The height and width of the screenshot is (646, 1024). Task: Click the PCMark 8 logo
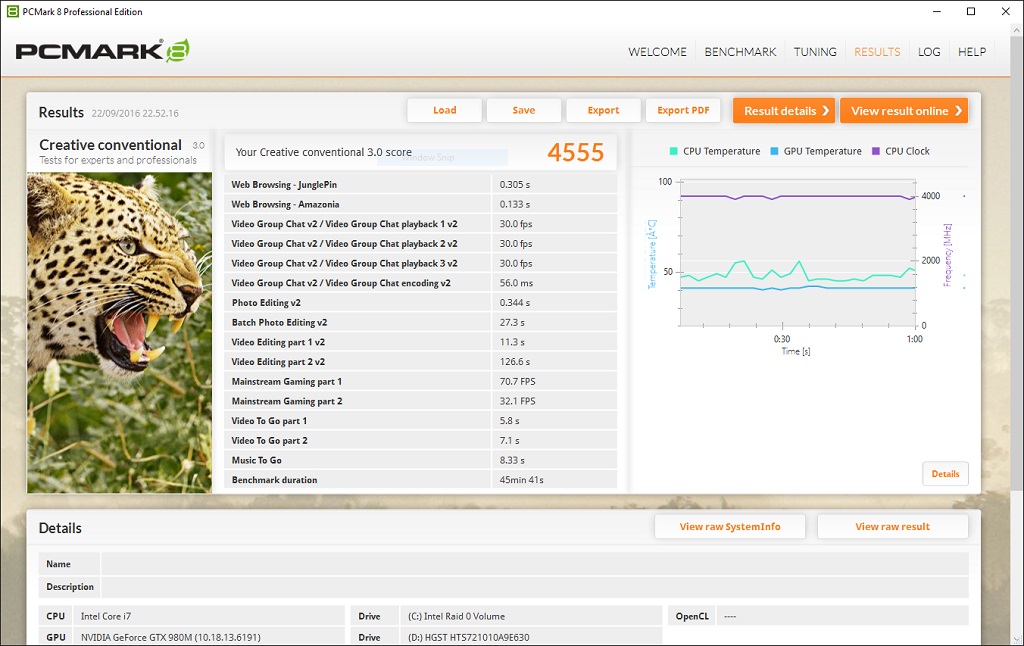pyautogui.click(x=102, y=52)
